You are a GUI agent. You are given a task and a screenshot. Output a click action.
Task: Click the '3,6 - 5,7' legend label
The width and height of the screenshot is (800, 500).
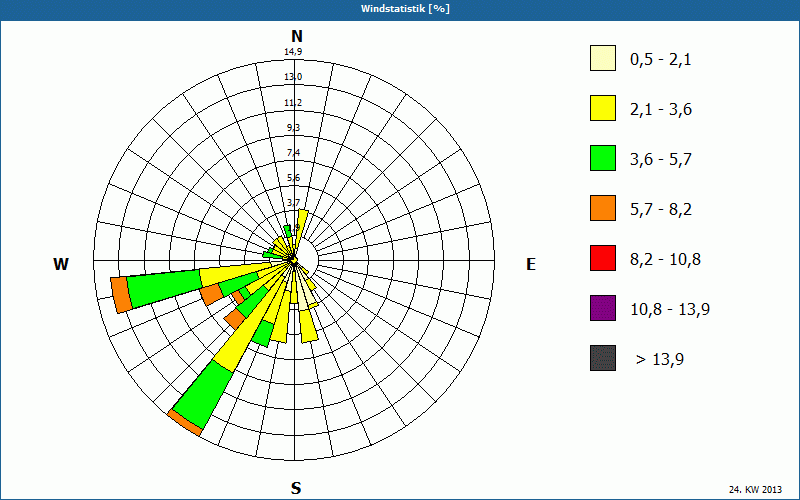tap(661, 160)
